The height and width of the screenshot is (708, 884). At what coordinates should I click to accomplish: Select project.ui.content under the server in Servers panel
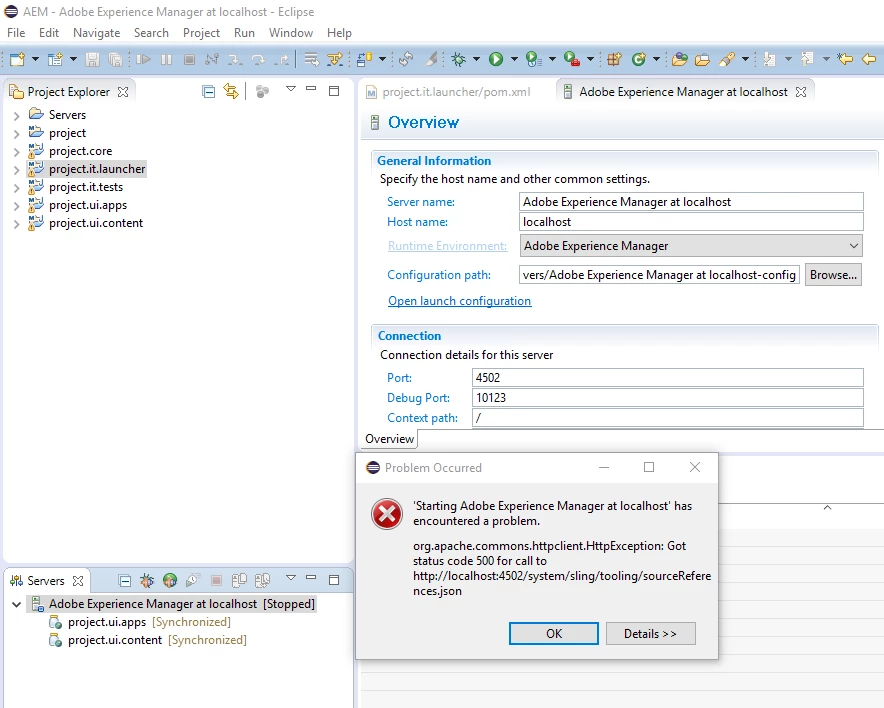click(x=115, y=640)
